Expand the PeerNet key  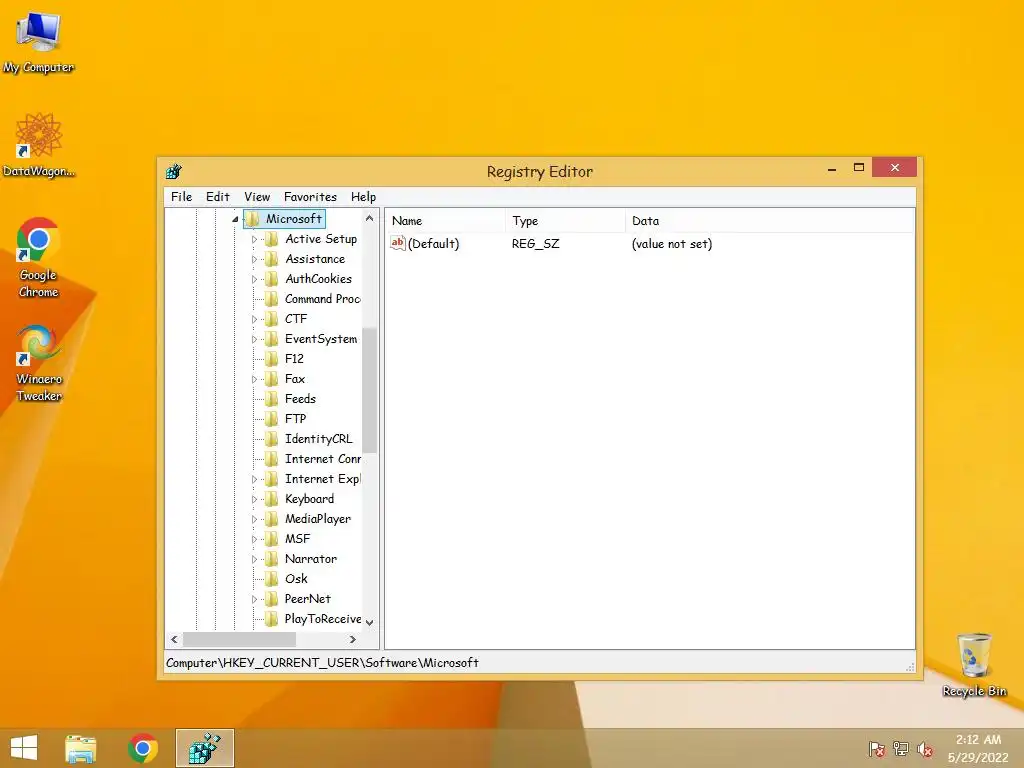[x=254, y=600]
